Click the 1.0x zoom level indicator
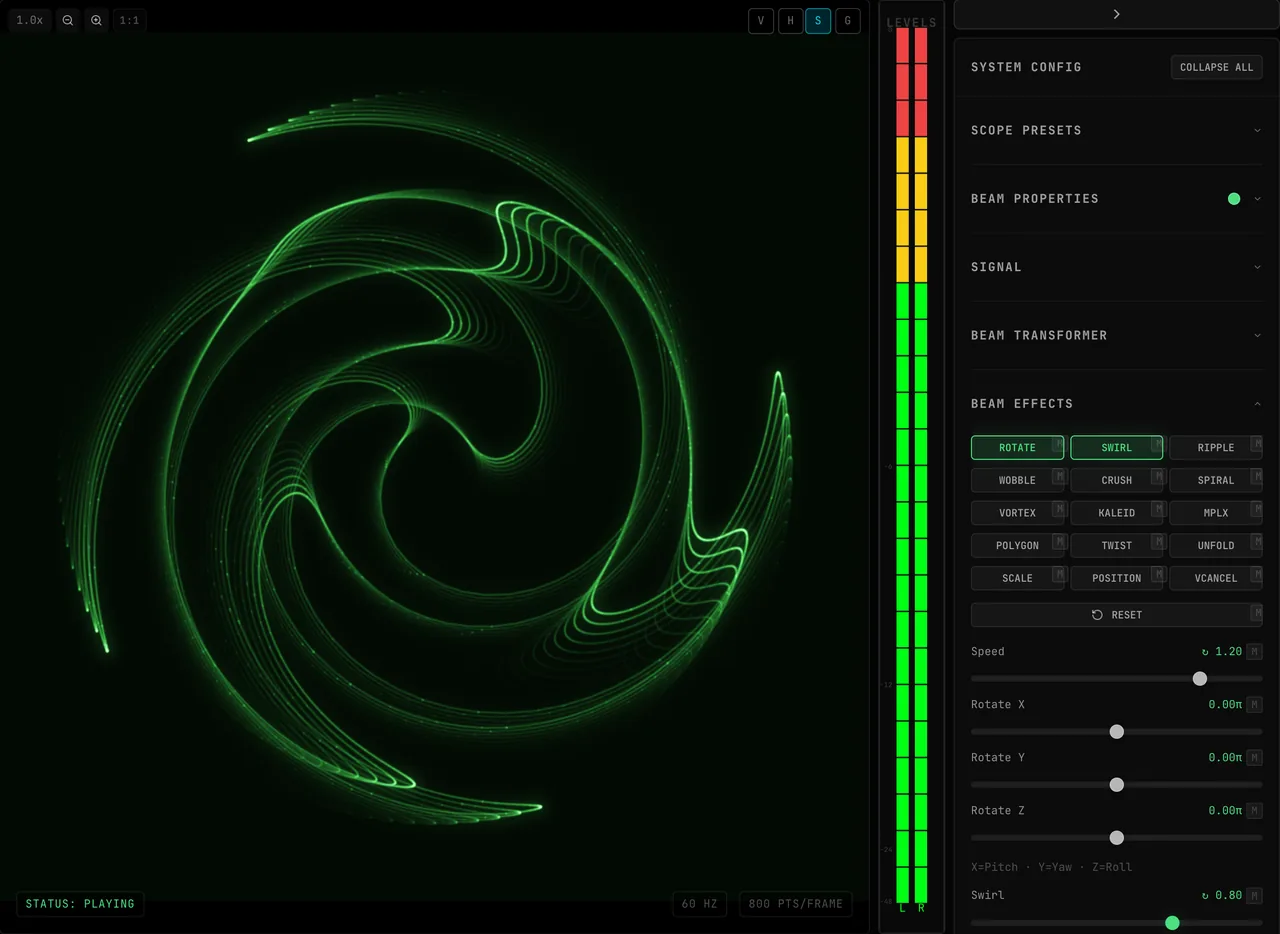 tap(30, 20)
